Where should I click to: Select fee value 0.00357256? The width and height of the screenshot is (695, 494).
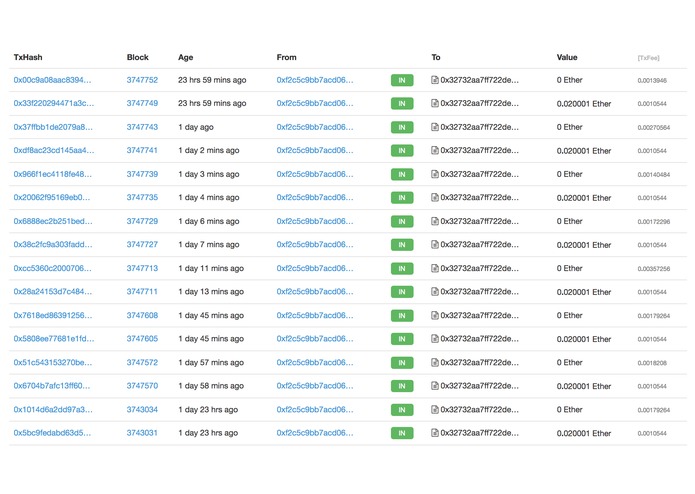pos(654,269)
